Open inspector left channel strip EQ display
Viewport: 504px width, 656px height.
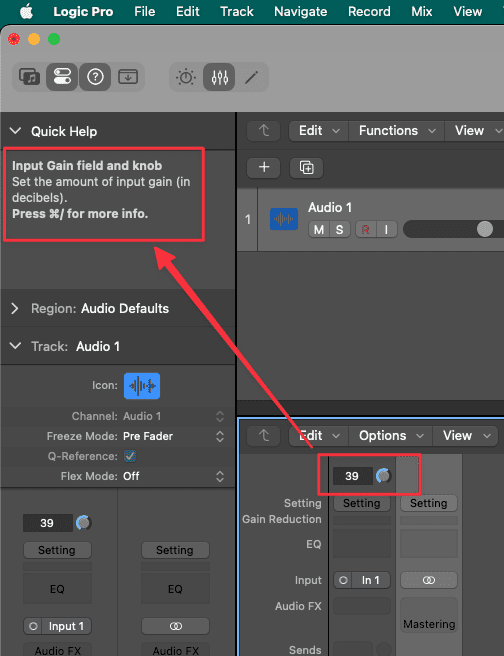pos(57,589)
